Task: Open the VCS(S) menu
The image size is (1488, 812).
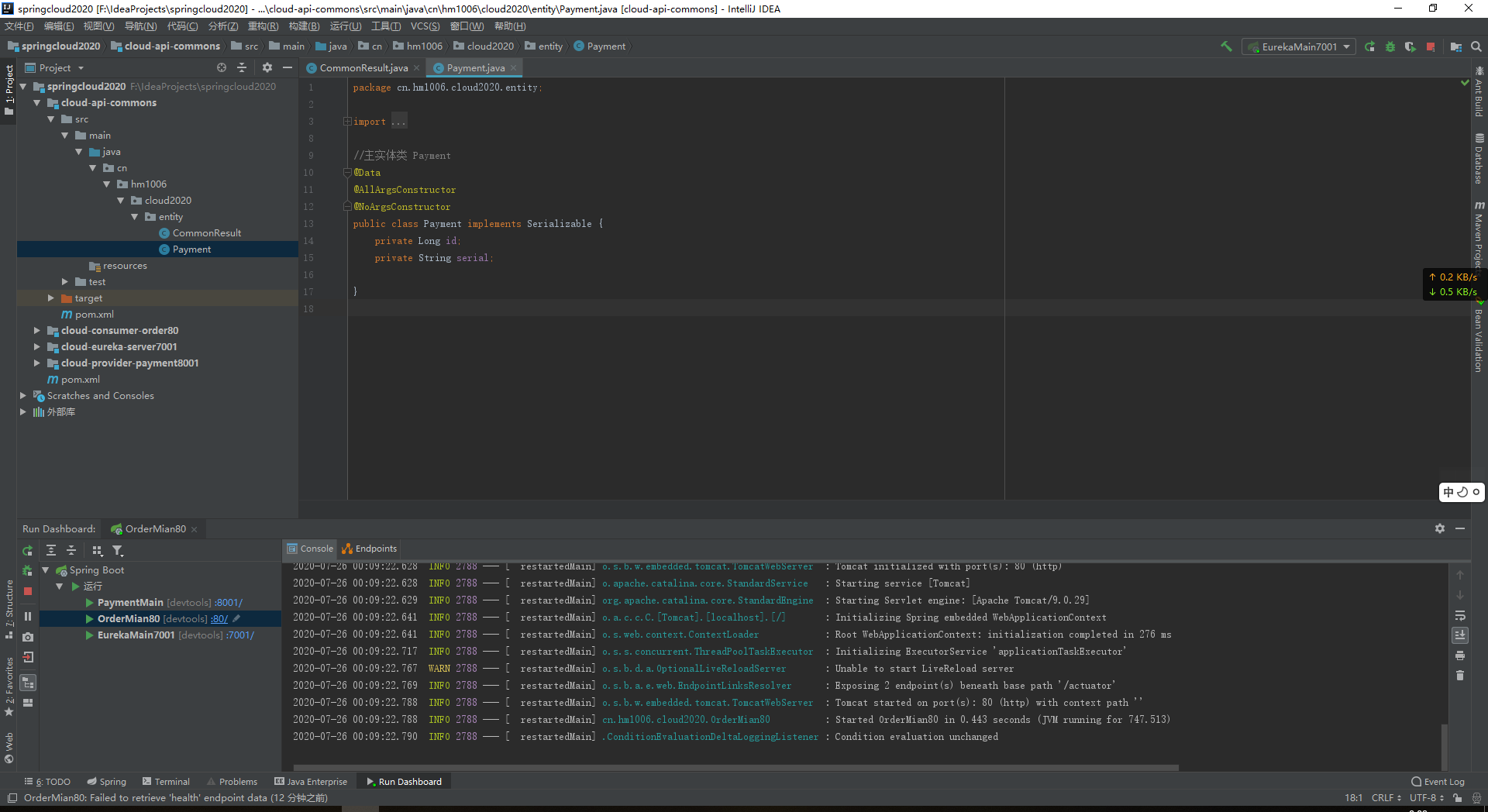Action: (425, 26)
